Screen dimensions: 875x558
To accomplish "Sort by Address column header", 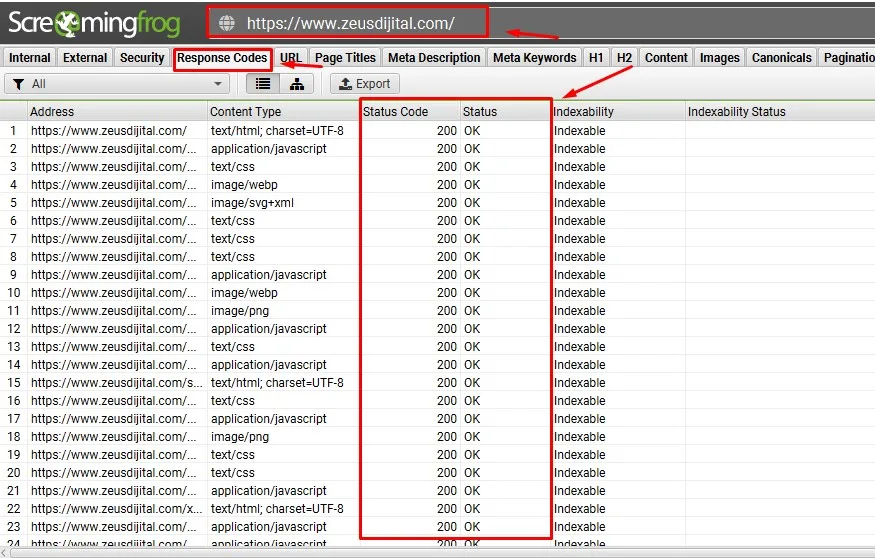I will pyautogui.click(x=117, y=112).
